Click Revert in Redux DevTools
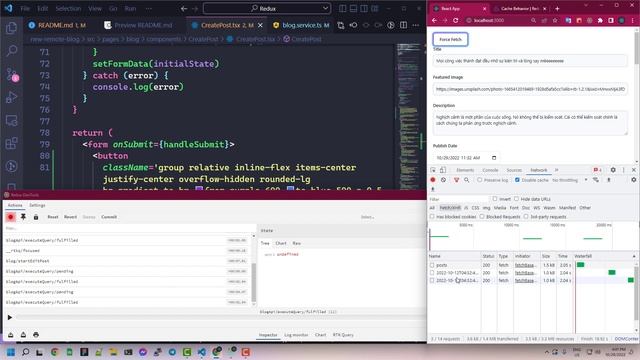The image size is (640, 360). (x=70, y=217)
